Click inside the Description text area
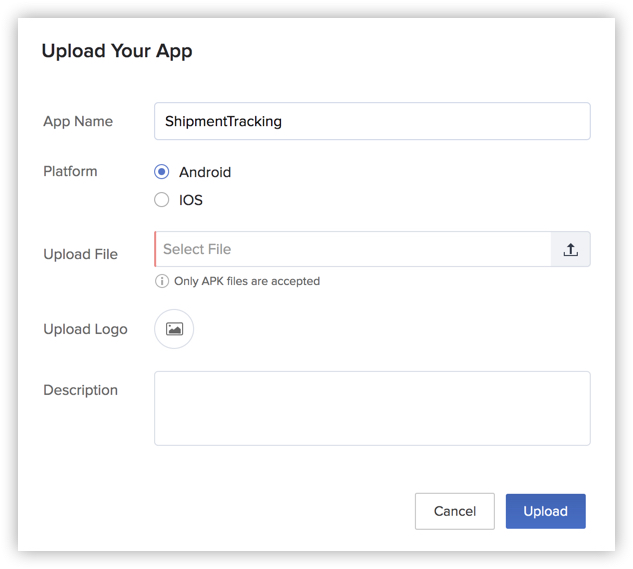 tap(372, 408)
